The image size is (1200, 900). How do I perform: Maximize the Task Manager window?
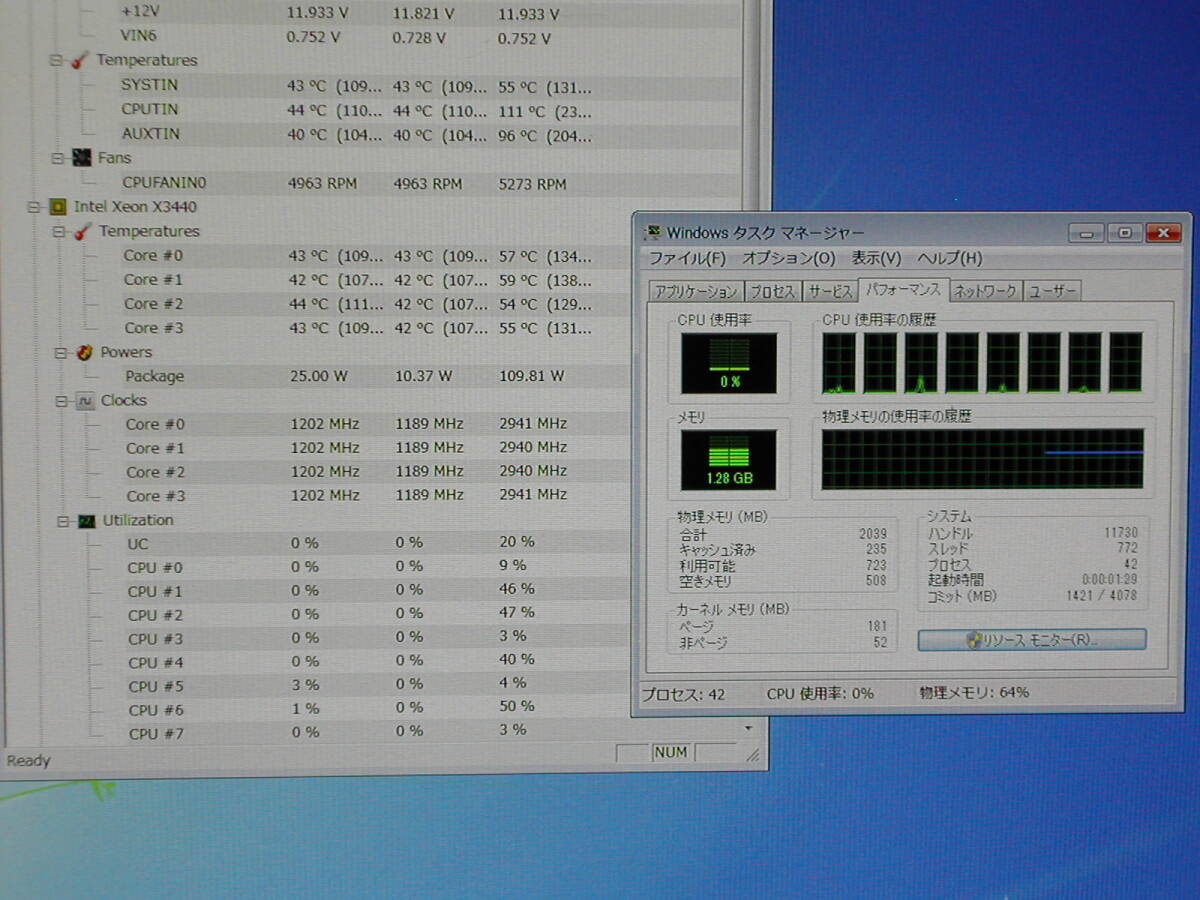(x=1124, y=233)
